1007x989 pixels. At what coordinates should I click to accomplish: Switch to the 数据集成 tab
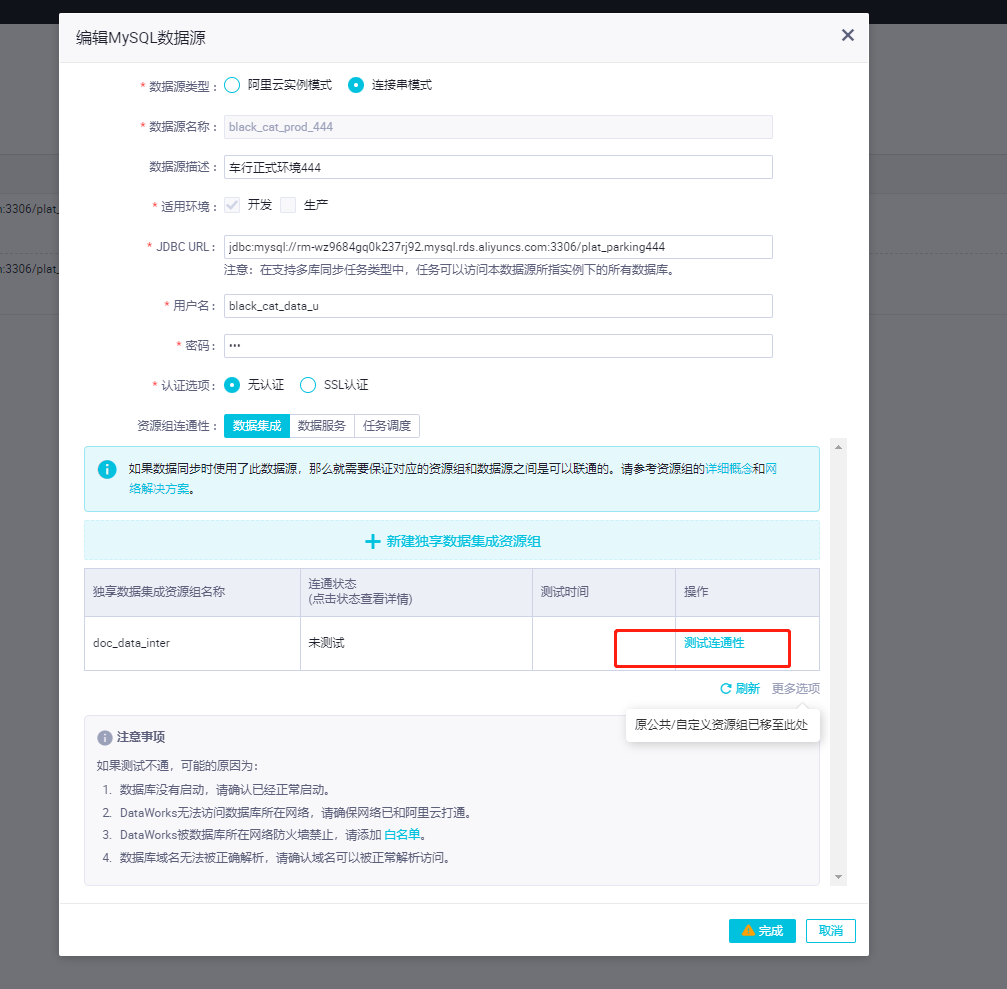(x=257, y=426)
